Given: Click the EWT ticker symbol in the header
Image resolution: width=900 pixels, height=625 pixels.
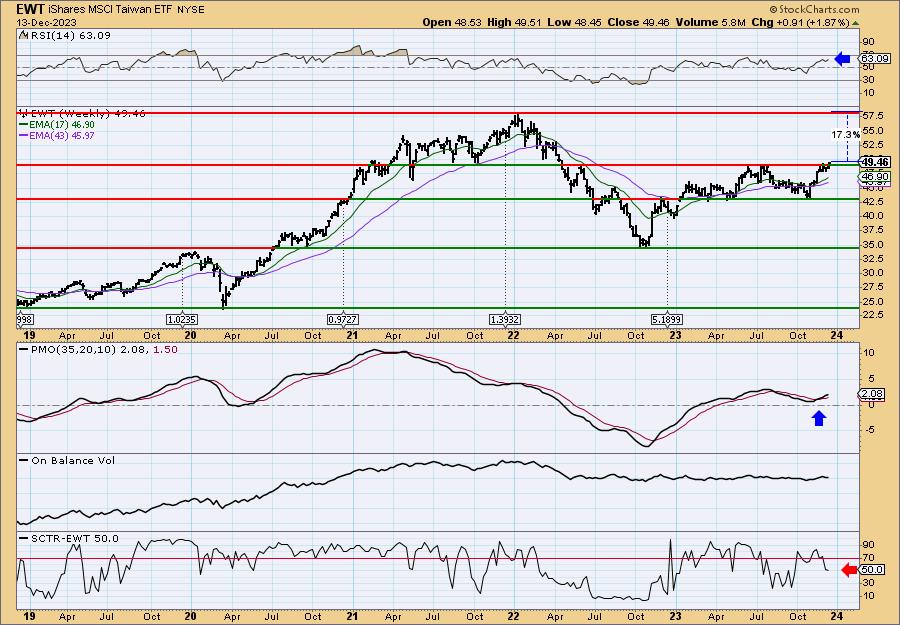Looking at the screenshot, I should (x=30, y=9).
